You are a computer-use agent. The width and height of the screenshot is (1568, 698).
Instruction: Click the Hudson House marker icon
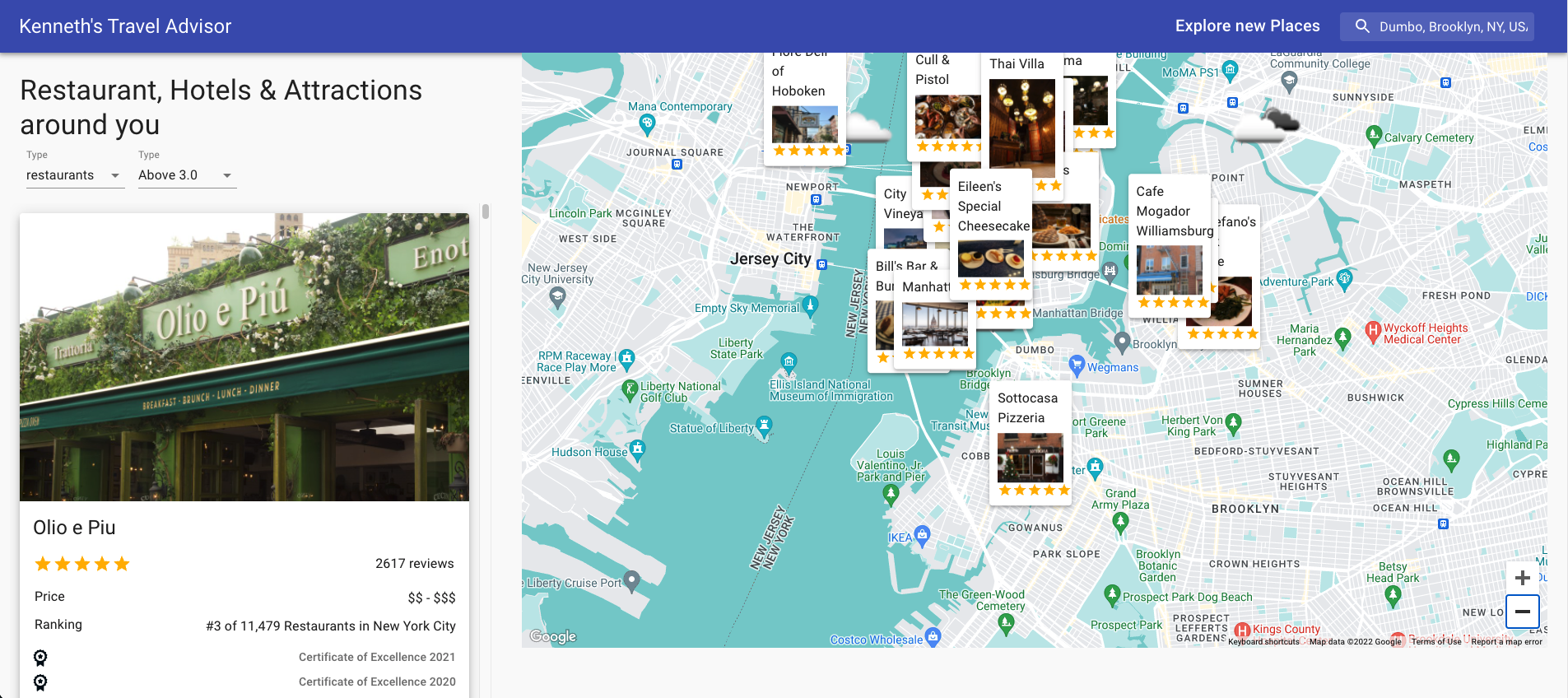pos(638,450)
